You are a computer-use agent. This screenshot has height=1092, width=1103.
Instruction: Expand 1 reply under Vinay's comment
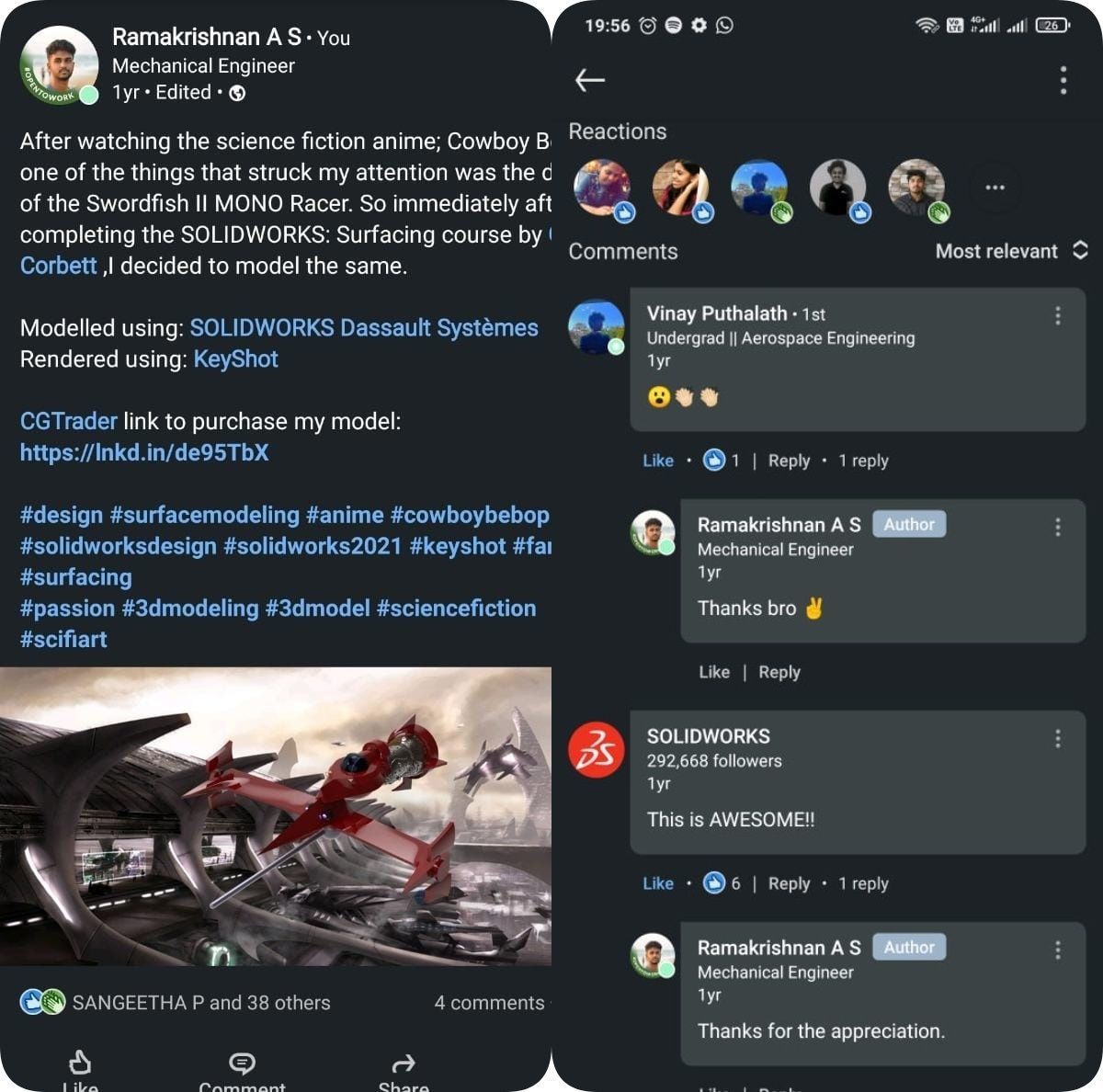863,461
